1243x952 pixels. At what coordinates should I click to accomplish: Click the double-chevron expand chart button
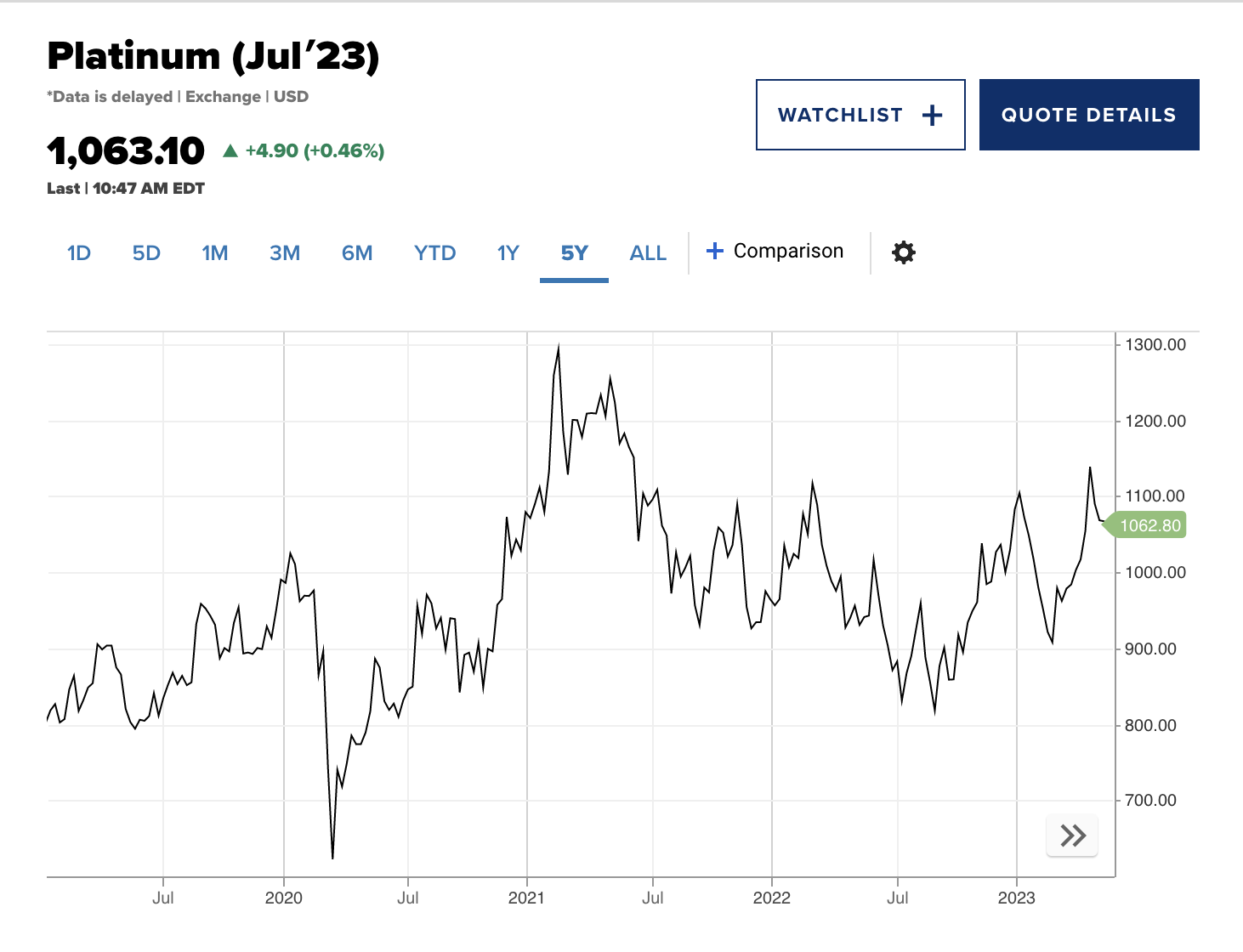click(x=1072, y=836)
